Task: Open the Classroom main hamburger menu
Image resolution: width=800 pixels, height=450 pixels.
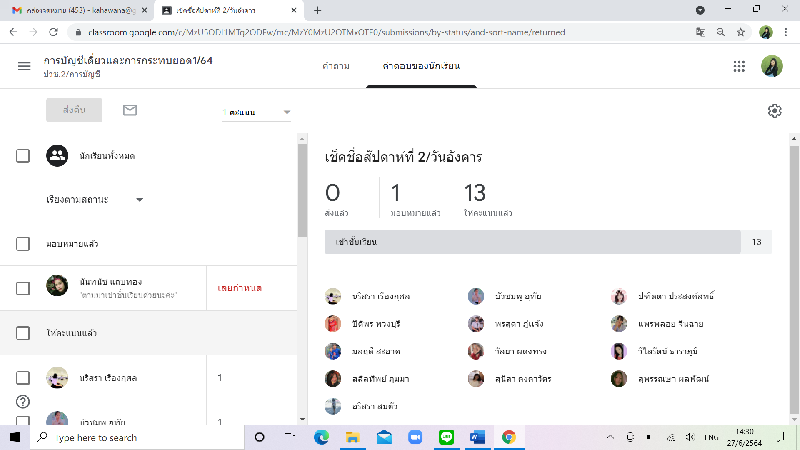Action: tap(24, 66)
